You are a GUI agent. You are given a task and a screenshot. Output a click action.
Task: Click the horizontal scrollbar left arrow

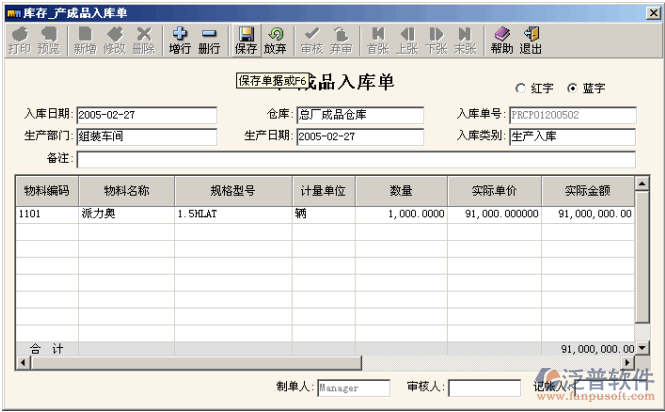click(x=21, y=362)
